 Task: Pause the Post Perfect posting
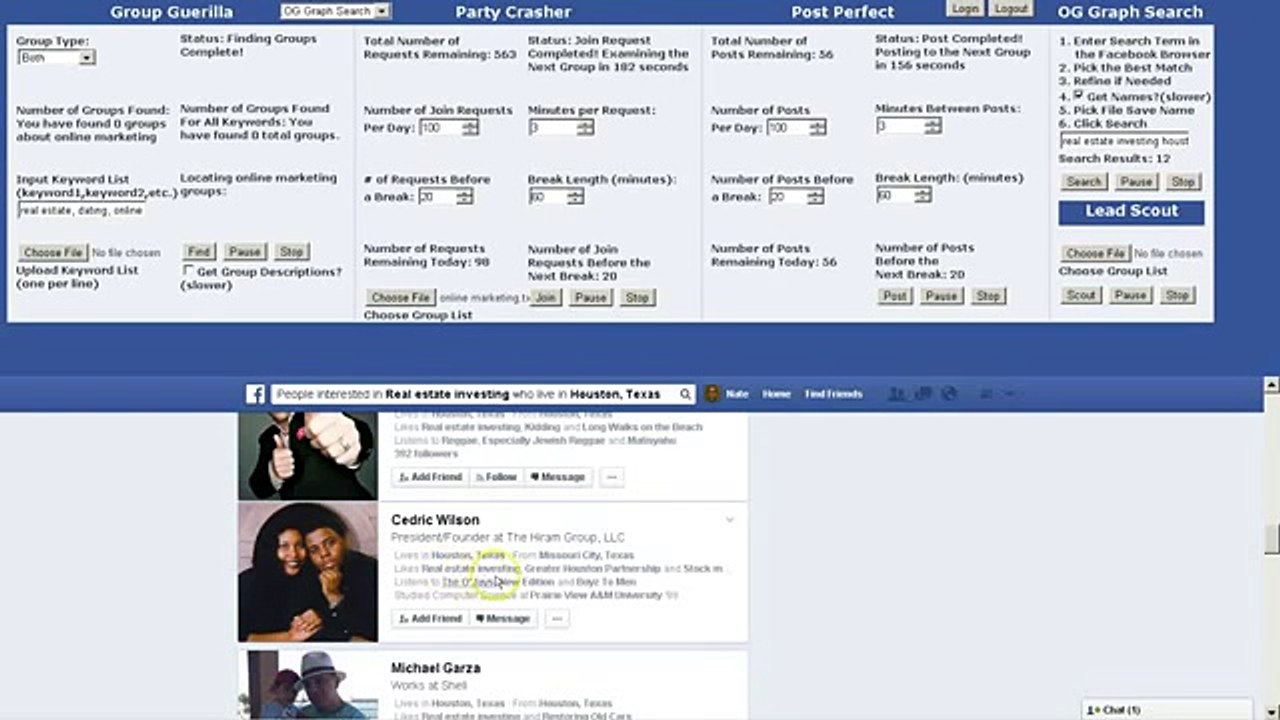[941, 296]
